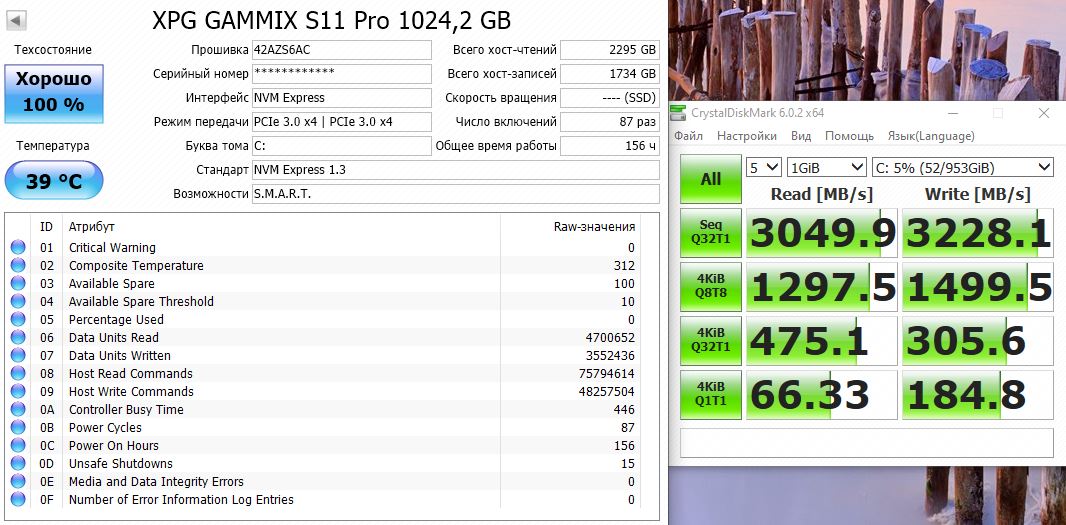This screenshot has width=1066, height=525.
Task: Click the Всего хост-записей value 1734 GB
Action: (610, 73)
